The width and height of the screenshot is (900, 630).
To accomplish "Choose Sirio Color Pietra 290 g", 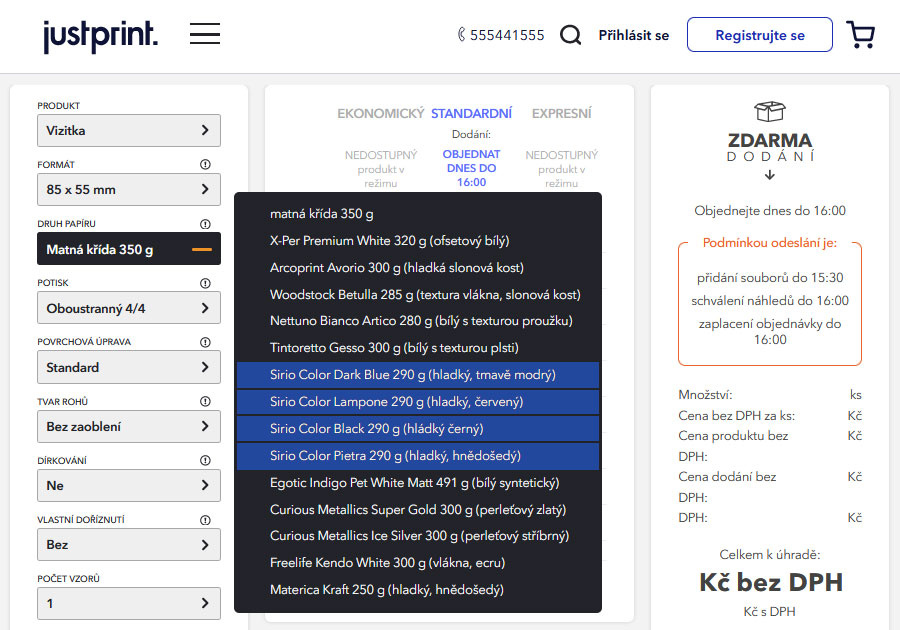I will click(x=418, y=456).
